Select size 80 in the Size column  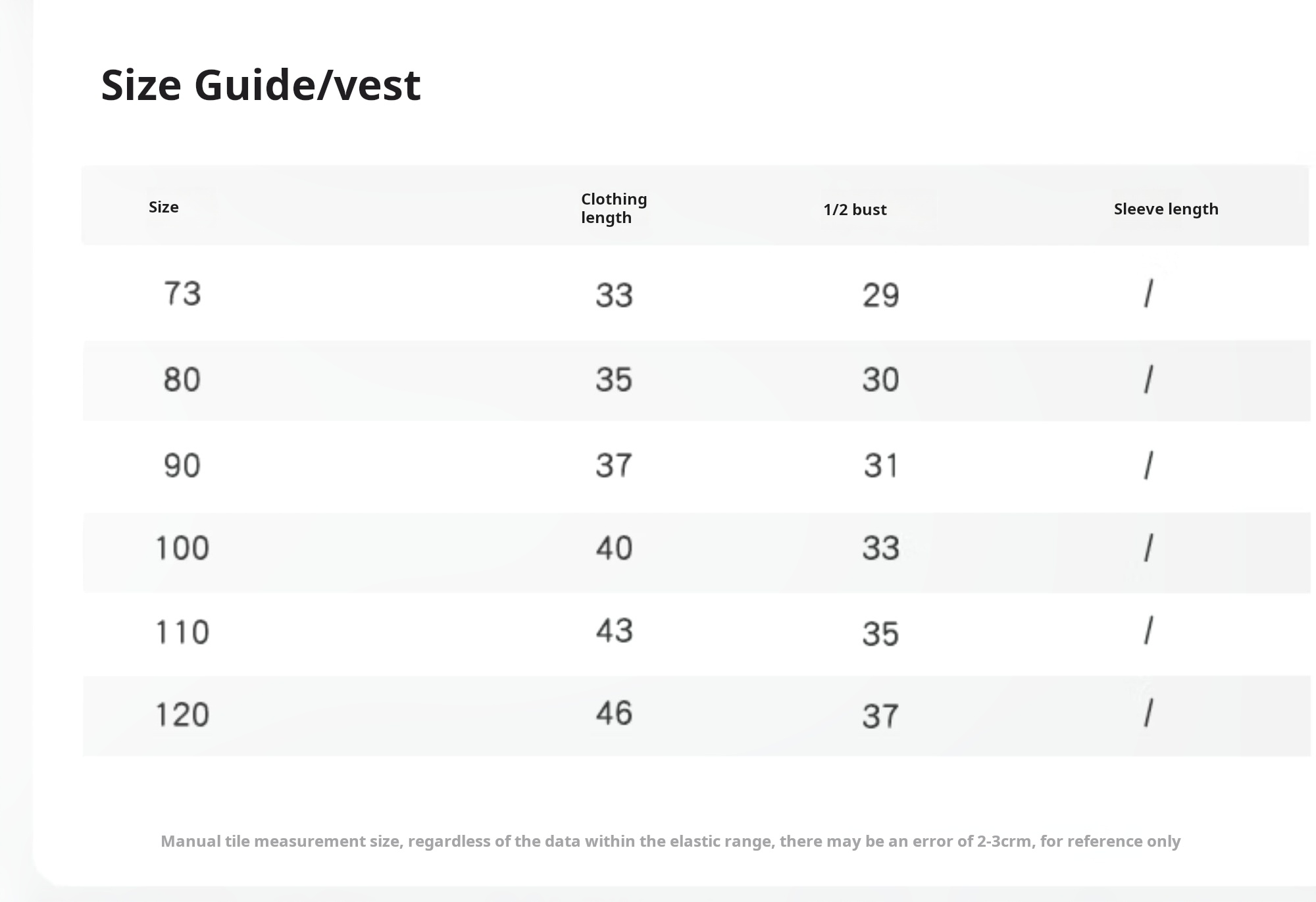182,380
